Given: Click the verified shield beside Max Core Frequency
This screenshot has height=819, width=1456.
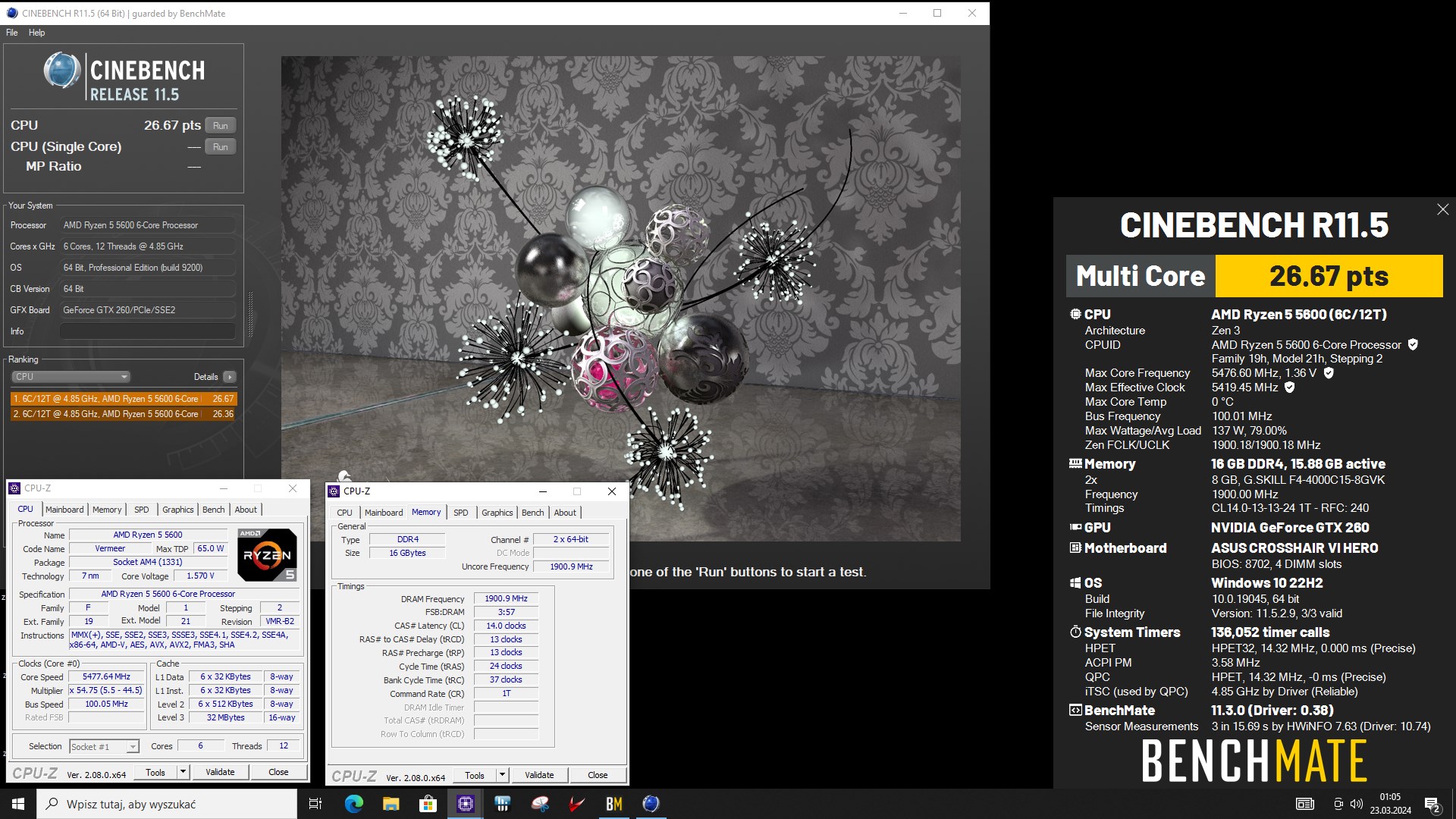Looking at the screenshot, I should [x=1329, y=372].
